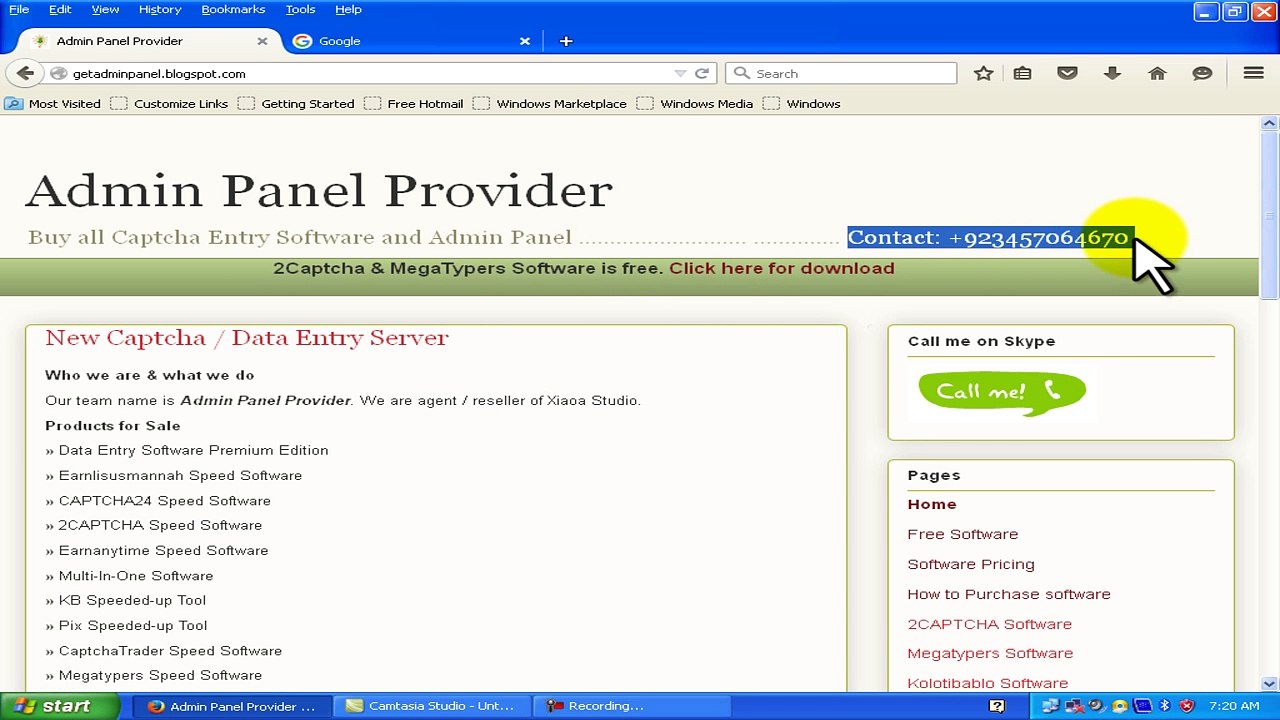This screenshot has height=720, width=1280.
Task: Click the address bar URL field
Action: pyautogui.click(x=370, y=73)
